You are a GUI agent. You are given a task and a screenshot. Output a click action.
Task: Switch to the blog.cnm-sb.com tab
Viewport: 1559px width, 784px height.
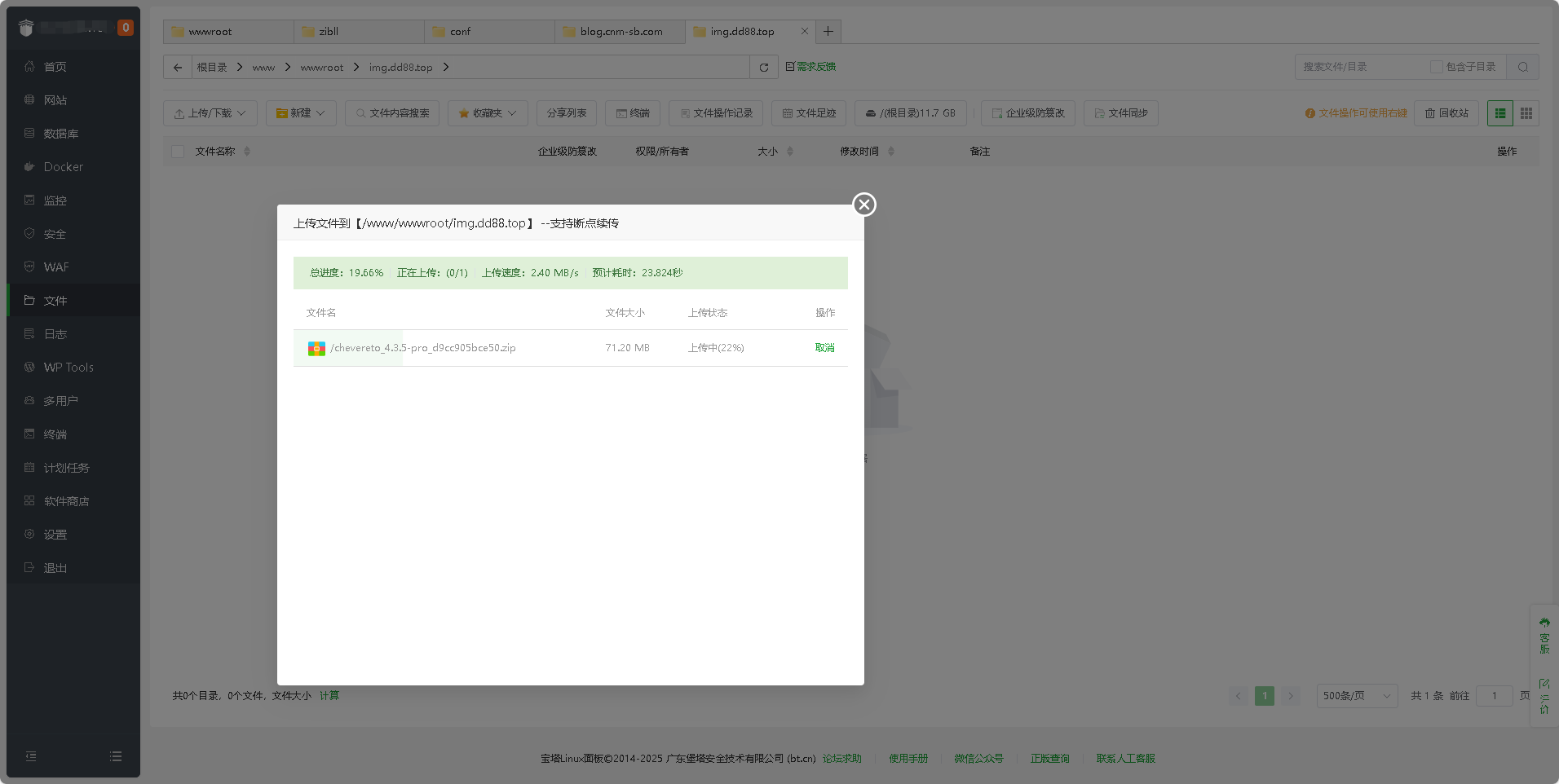pyautogui.click(x=621, y=32)
